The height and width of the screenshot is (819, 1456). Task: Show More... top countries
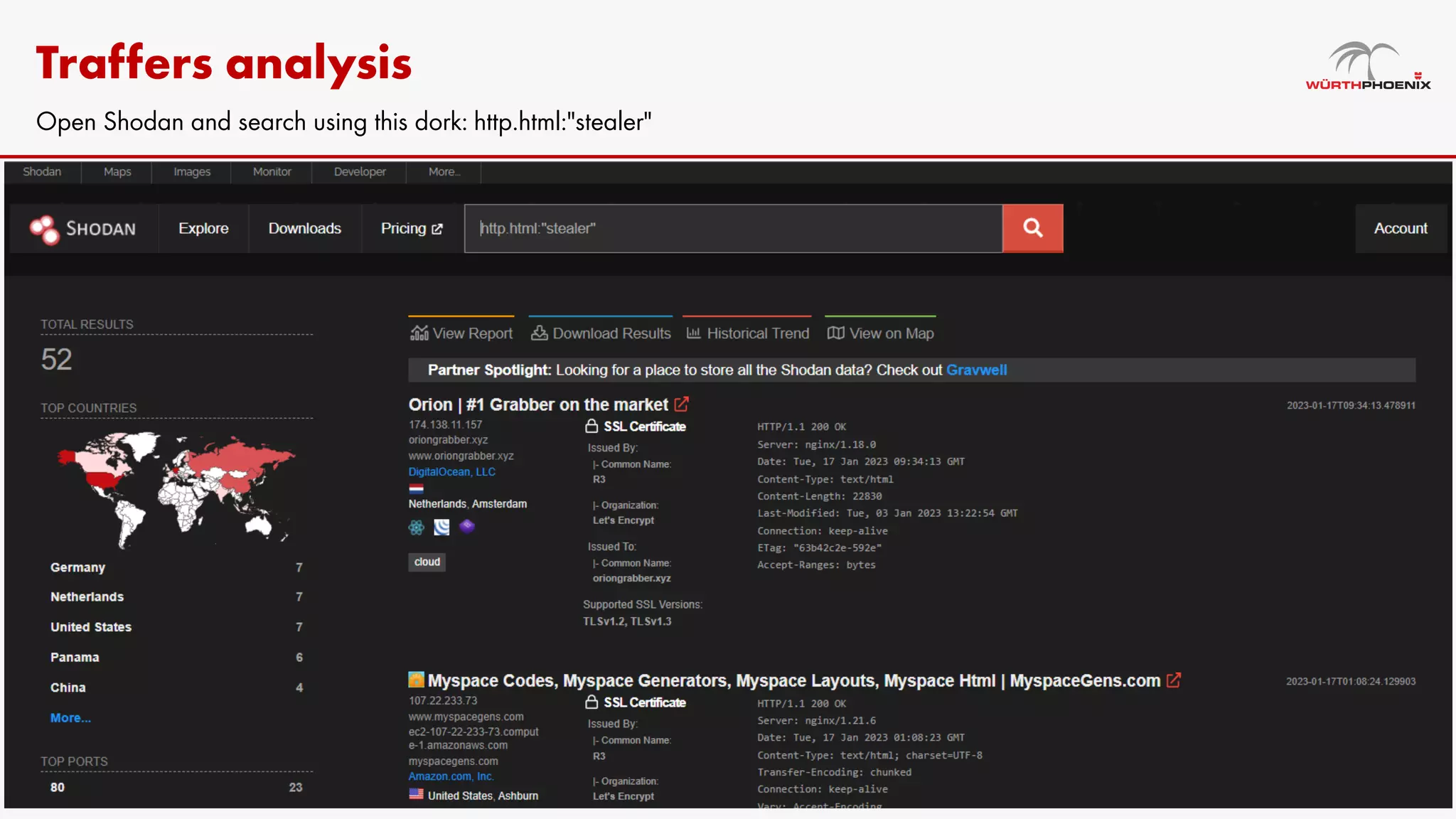[70, 718]
